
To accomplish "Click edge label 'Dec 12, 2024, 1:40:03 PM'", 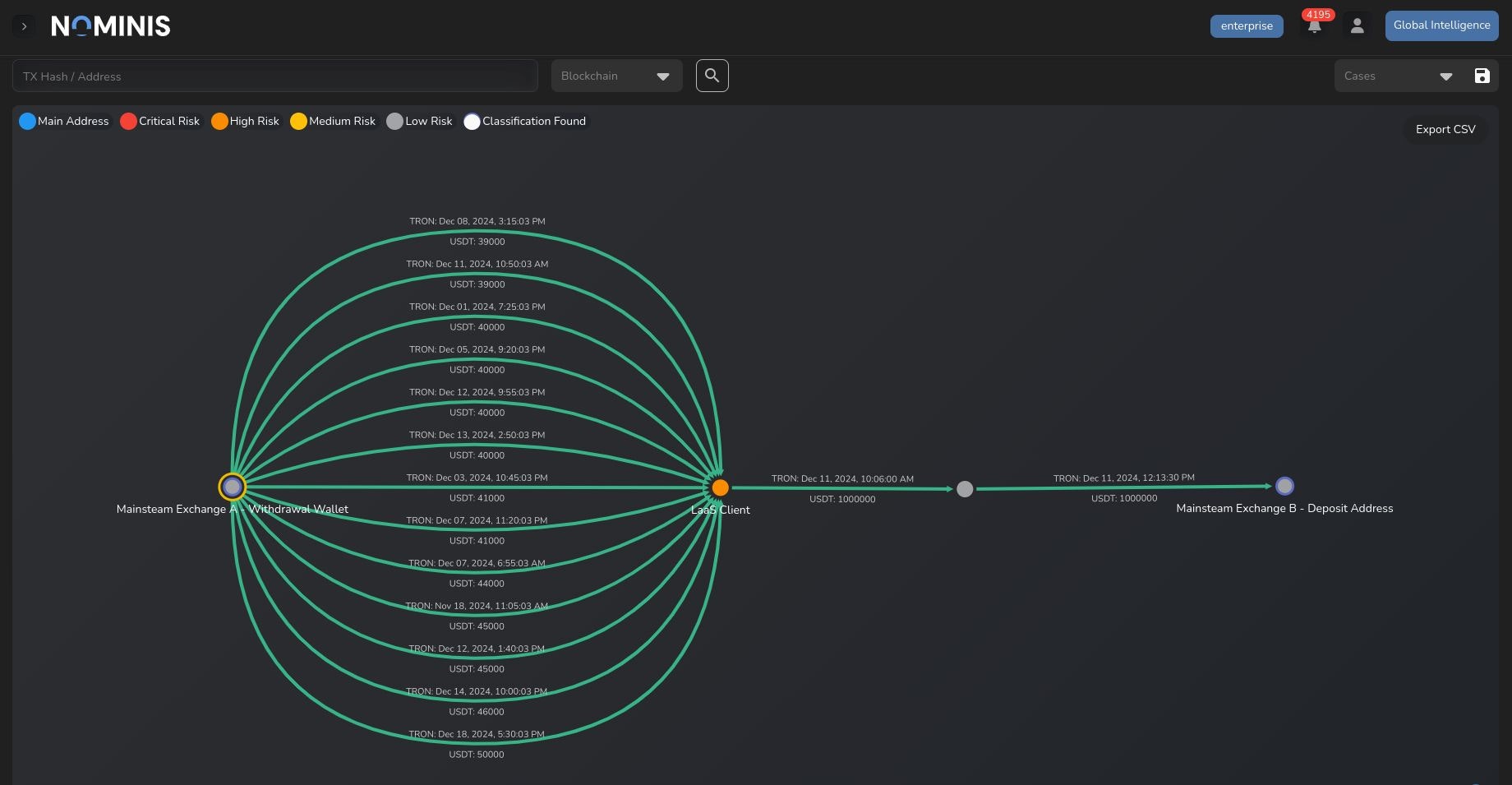I will [x=477, y=649].
